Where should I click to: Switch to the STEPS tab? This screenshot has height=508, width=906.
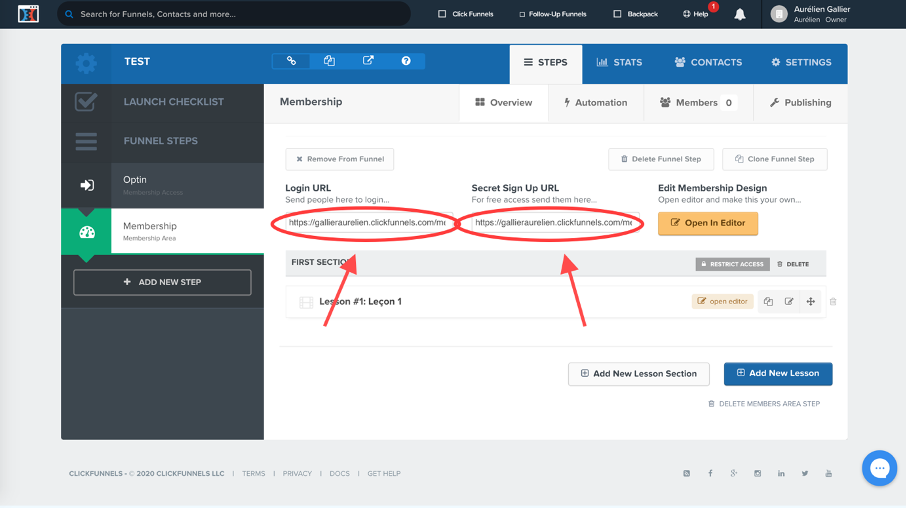[545, 62]
